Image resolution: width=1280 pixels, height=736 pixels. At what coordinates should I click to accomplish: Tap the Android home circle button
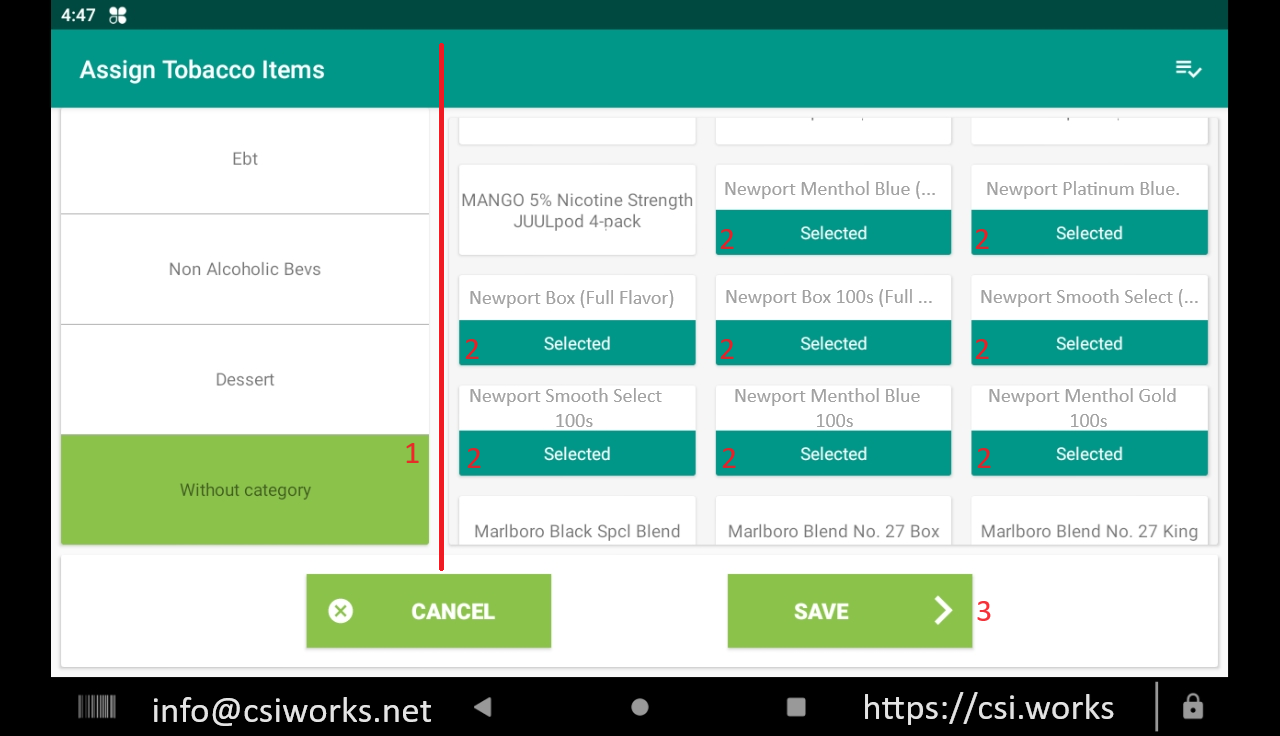click(640, 707)
